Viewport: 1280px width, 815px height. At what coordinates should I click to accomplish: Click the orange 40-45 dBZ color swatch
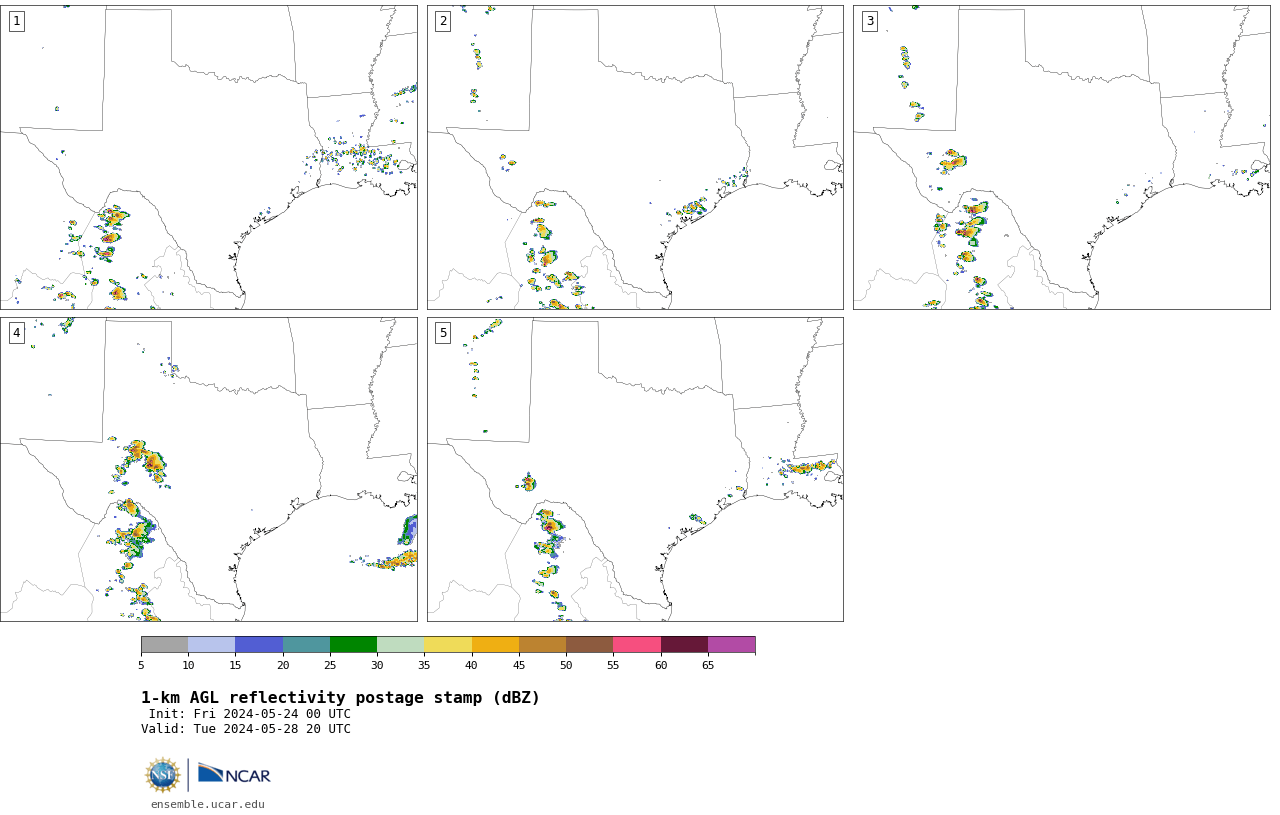tap(495, 645)
